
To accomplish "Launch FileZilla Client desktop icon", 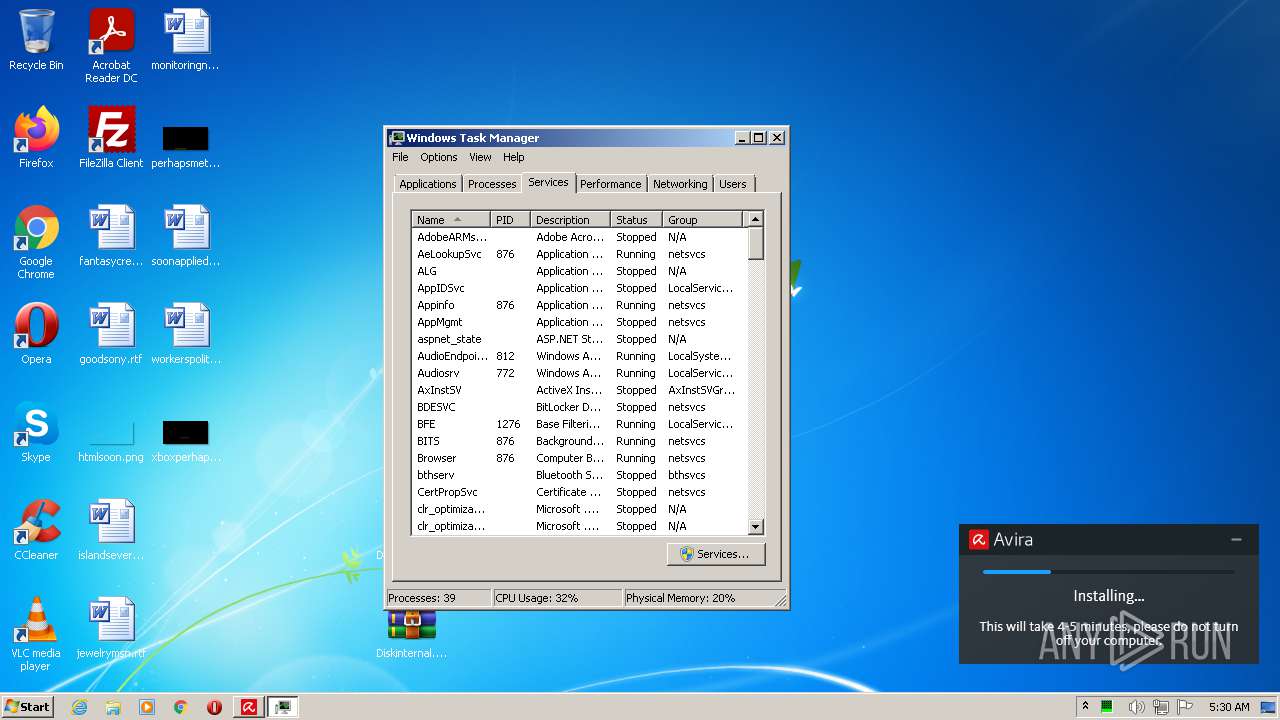I will (111, 138).
